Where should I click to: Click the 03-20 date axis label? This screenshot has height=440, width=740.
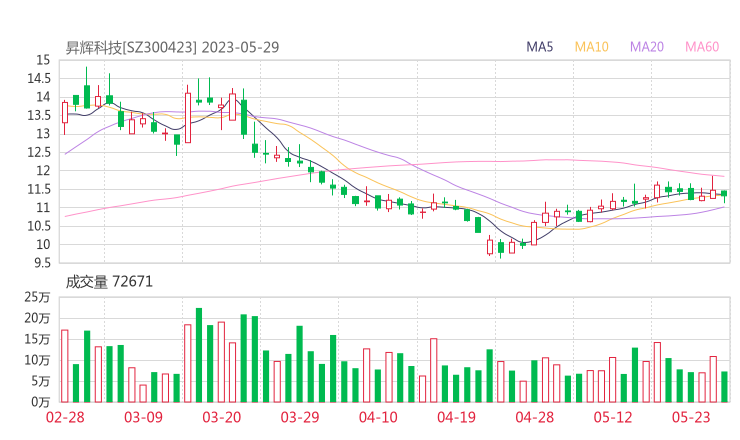tap(222, 417)
